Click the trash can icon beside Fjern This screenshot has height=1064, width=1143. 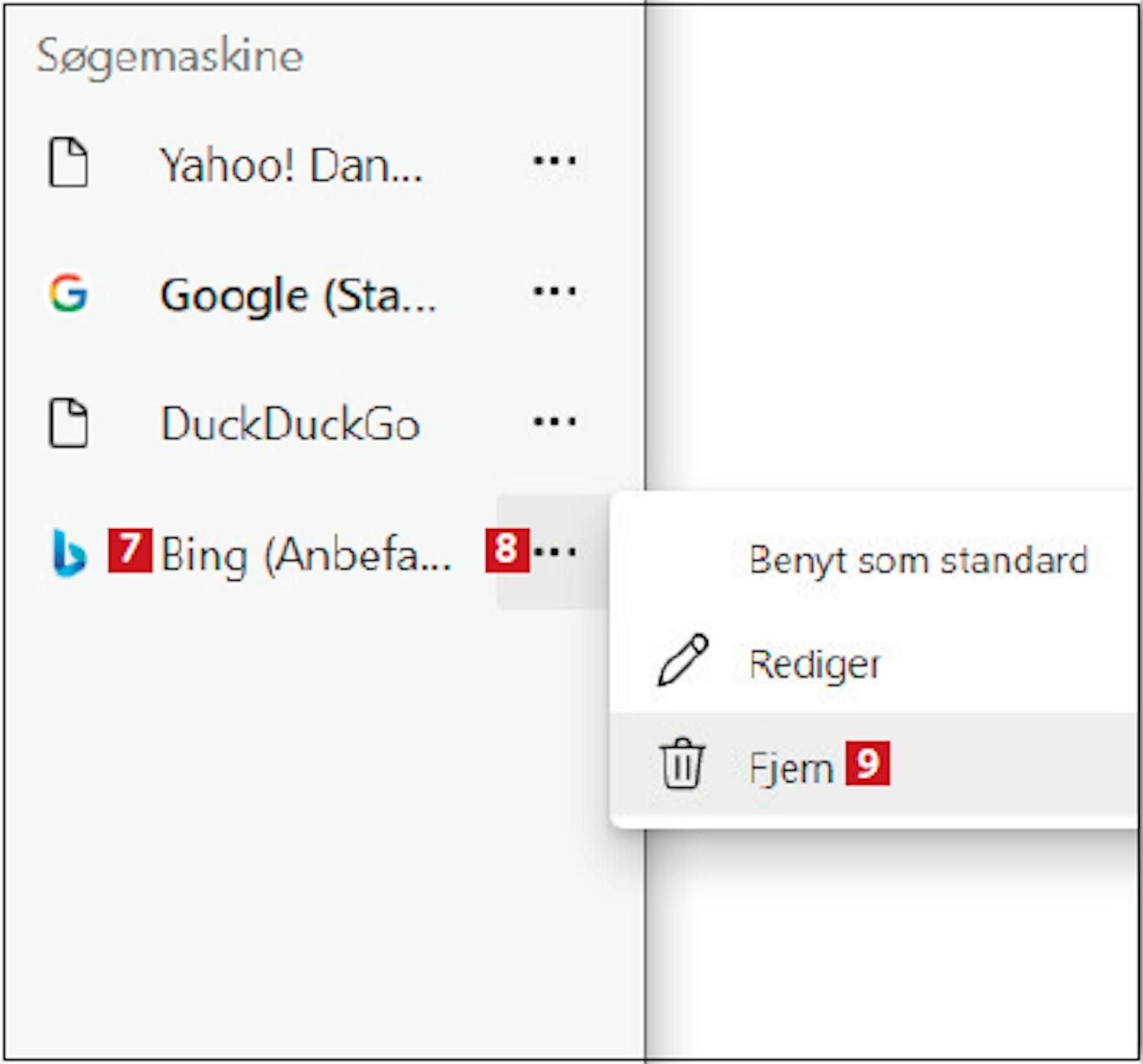(682, 764)
